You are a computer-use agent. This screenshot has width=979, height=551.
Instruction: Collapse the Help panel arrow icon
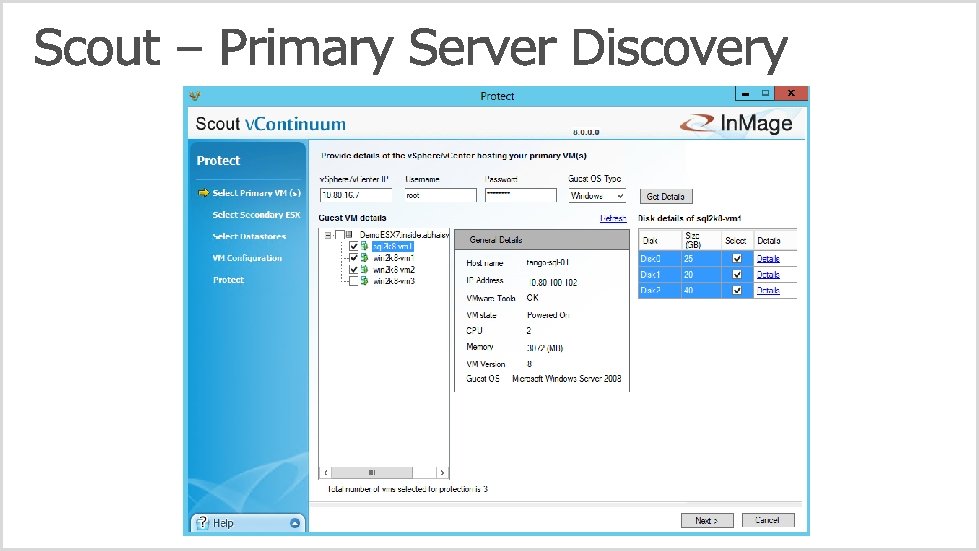(295, 523)
